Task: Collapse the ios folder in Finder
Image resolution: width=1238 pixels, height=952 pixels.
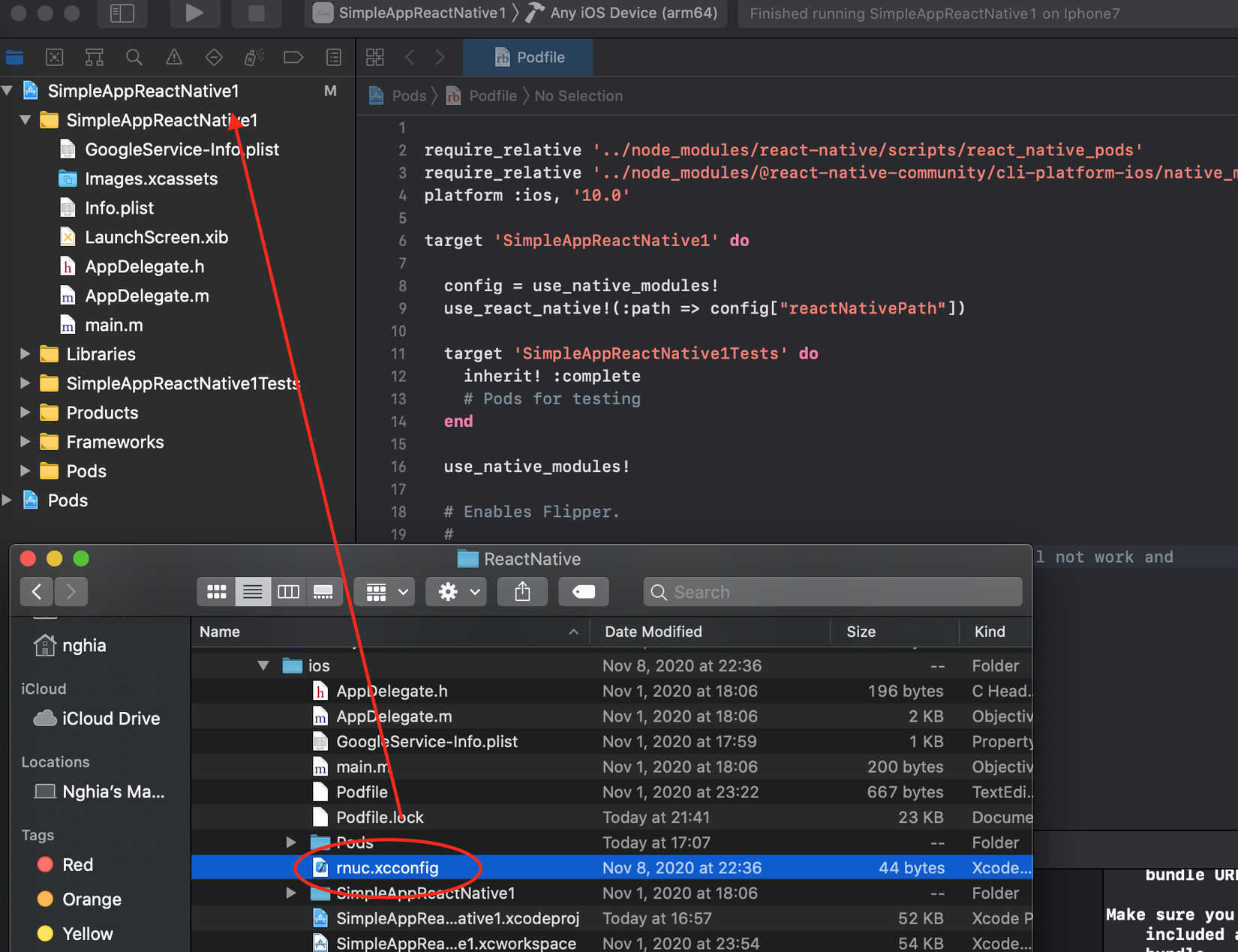Action: [x=263, y=665]
